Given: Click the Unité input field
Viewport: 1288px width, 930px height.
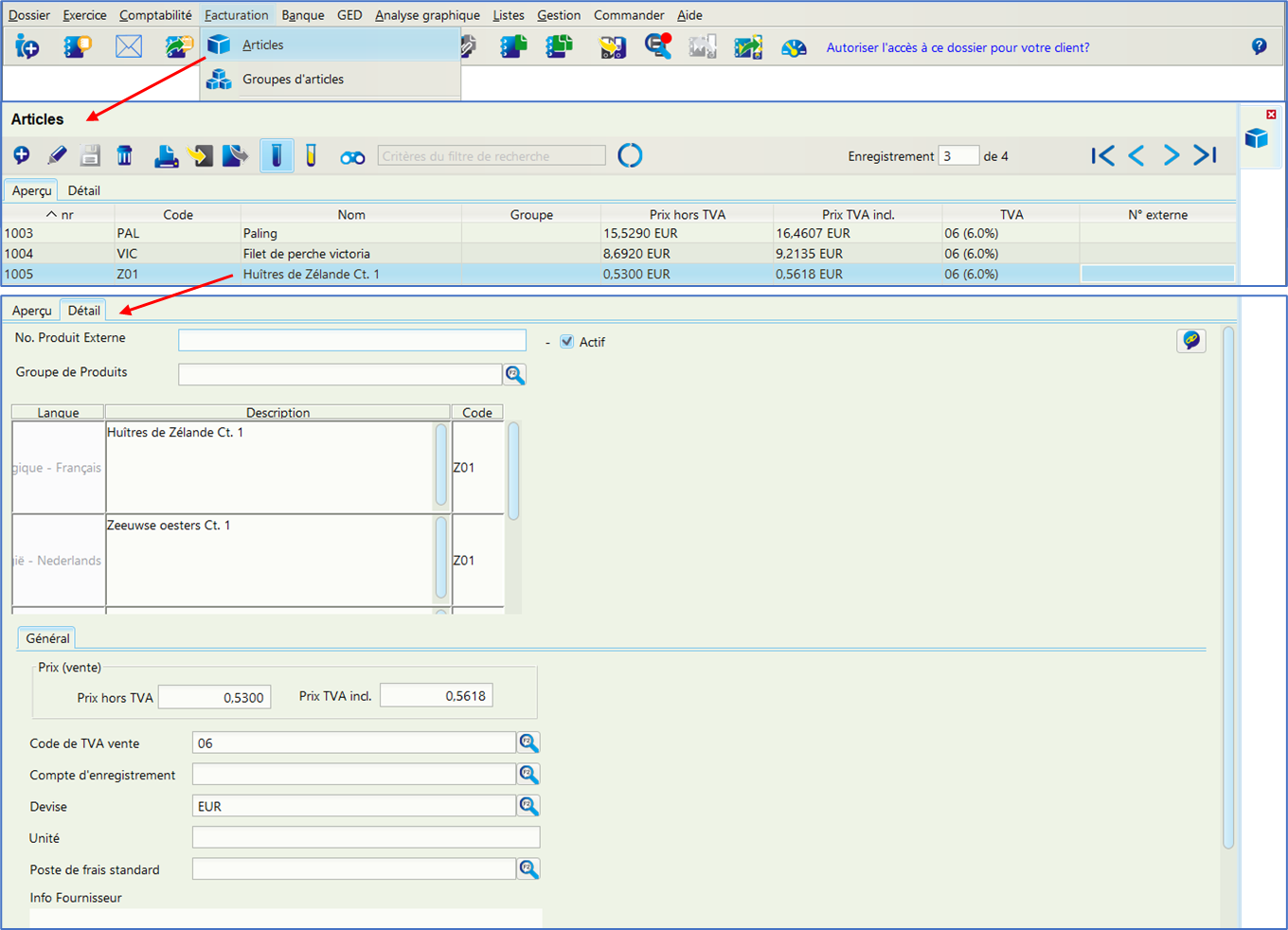Looking at the screenshot, I should 366,837.
